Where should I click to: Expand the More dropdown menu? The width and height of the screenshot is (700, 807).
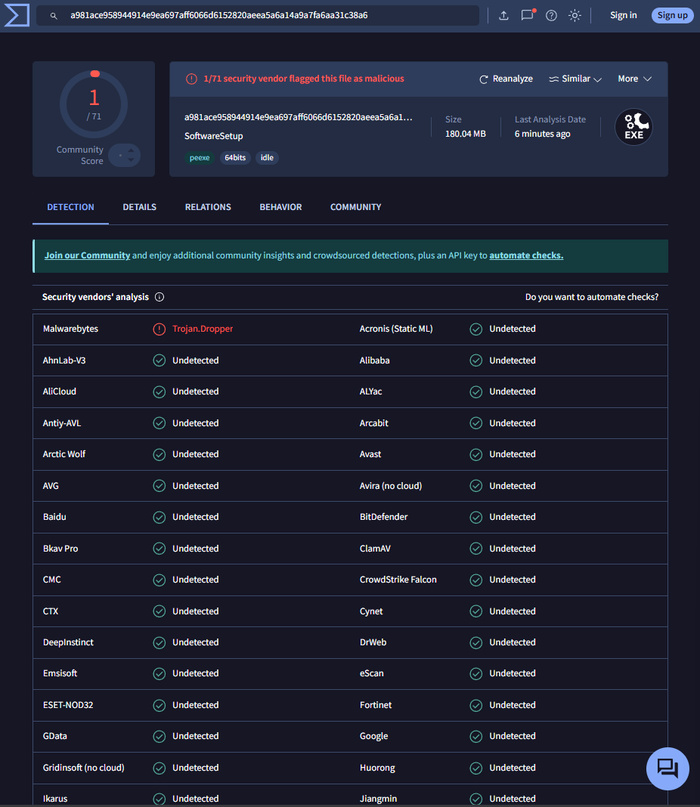[634, 79]
